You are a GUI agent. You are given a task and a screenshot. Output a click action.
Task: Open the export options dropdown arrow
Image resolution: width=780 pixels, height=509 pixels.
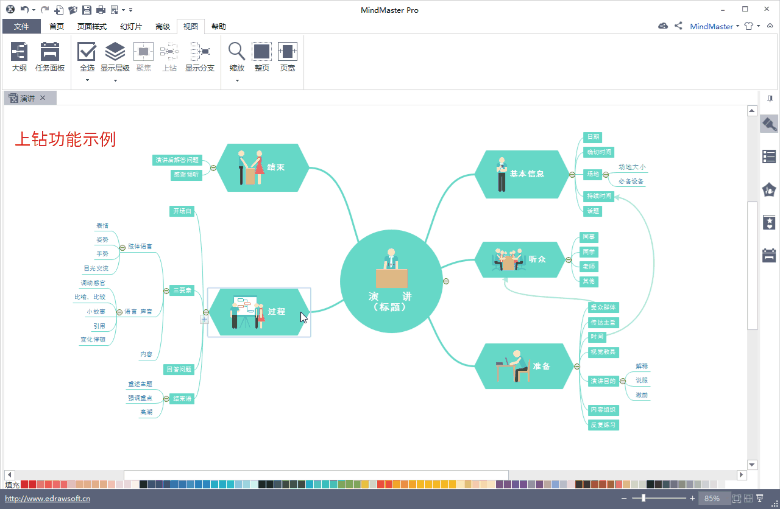pos(123,10)
